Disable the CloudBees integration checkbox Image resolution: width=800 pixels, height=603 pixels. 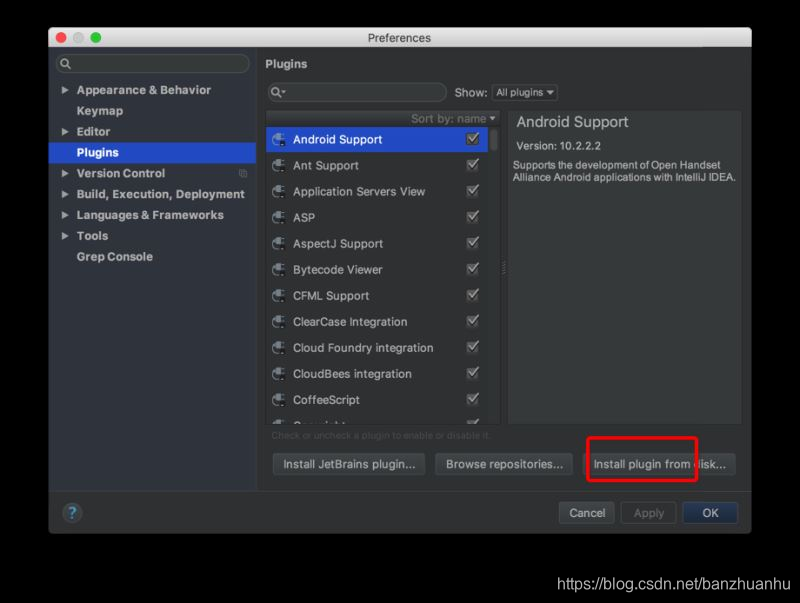tap(472, 373)
